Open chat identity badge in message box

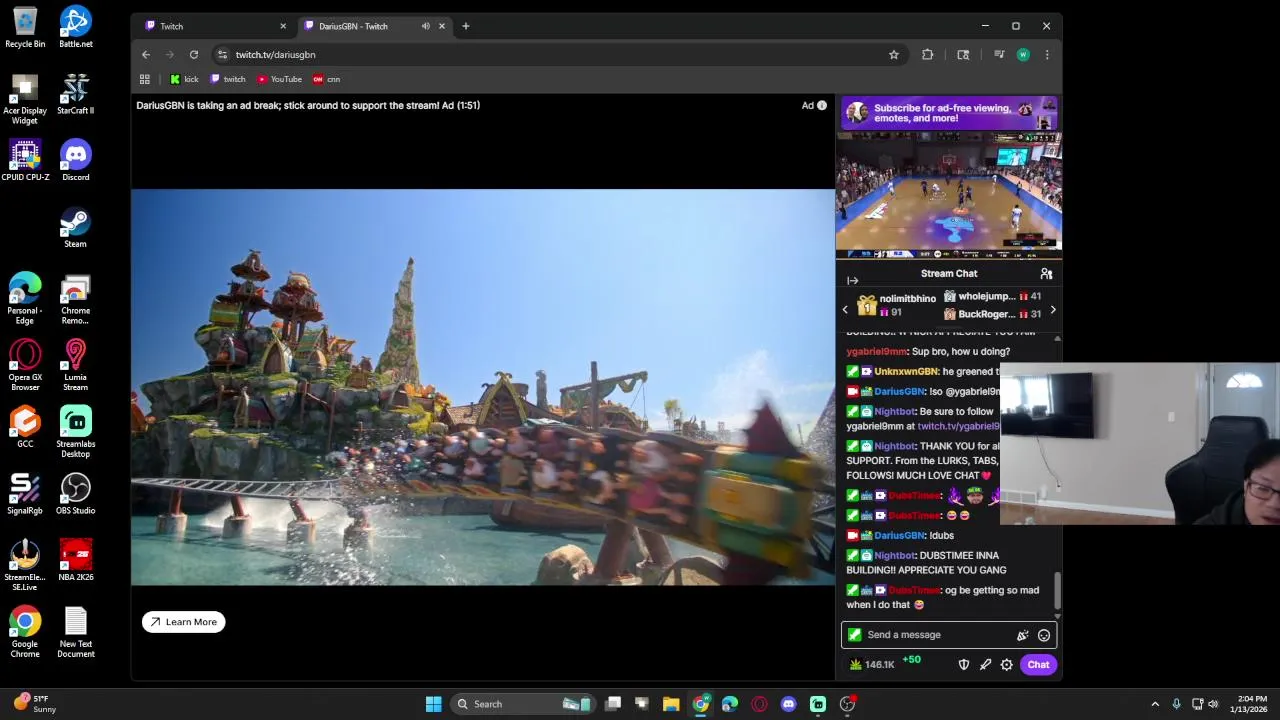pos(854,635)
